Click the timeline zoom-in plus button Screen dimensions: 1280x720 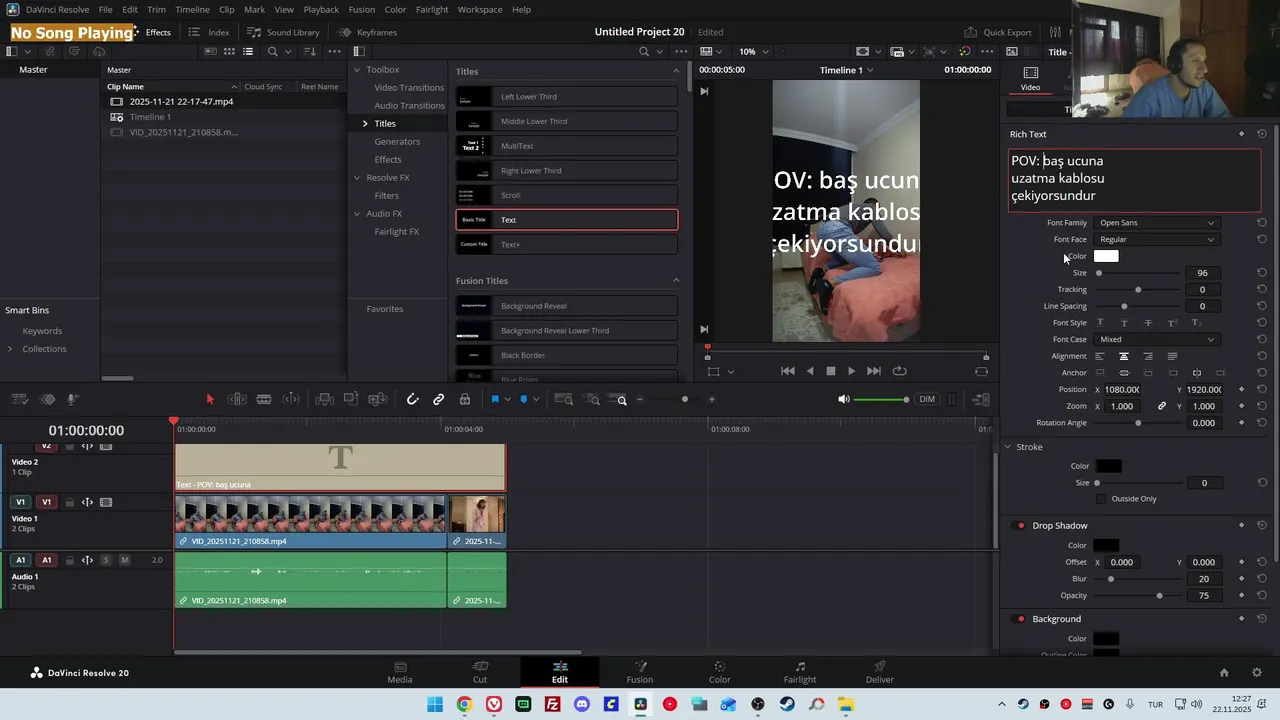(x=711, y=399)
